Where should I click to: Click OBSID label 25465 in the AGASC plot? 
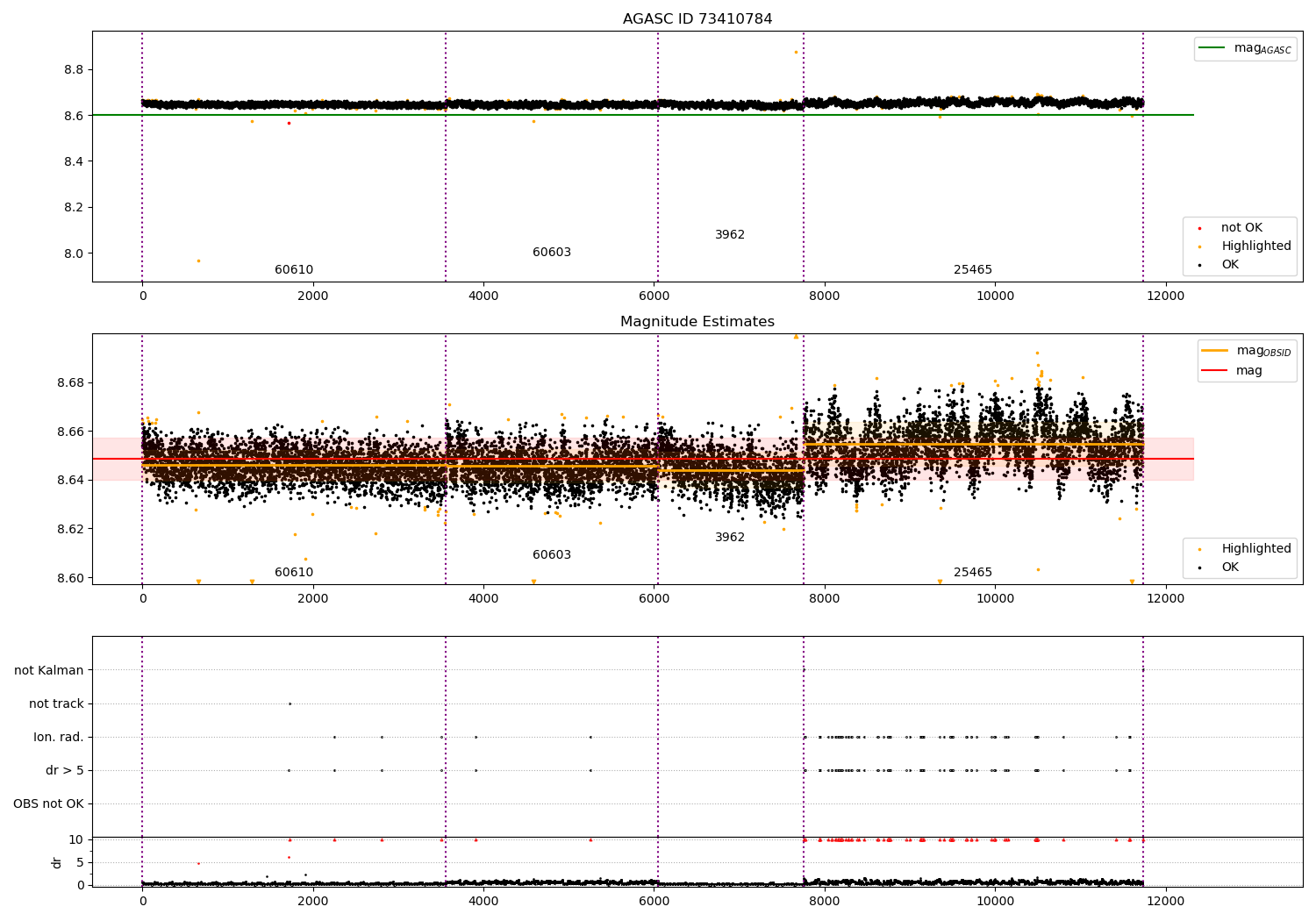pyautogui.click(x=973, y=270)
